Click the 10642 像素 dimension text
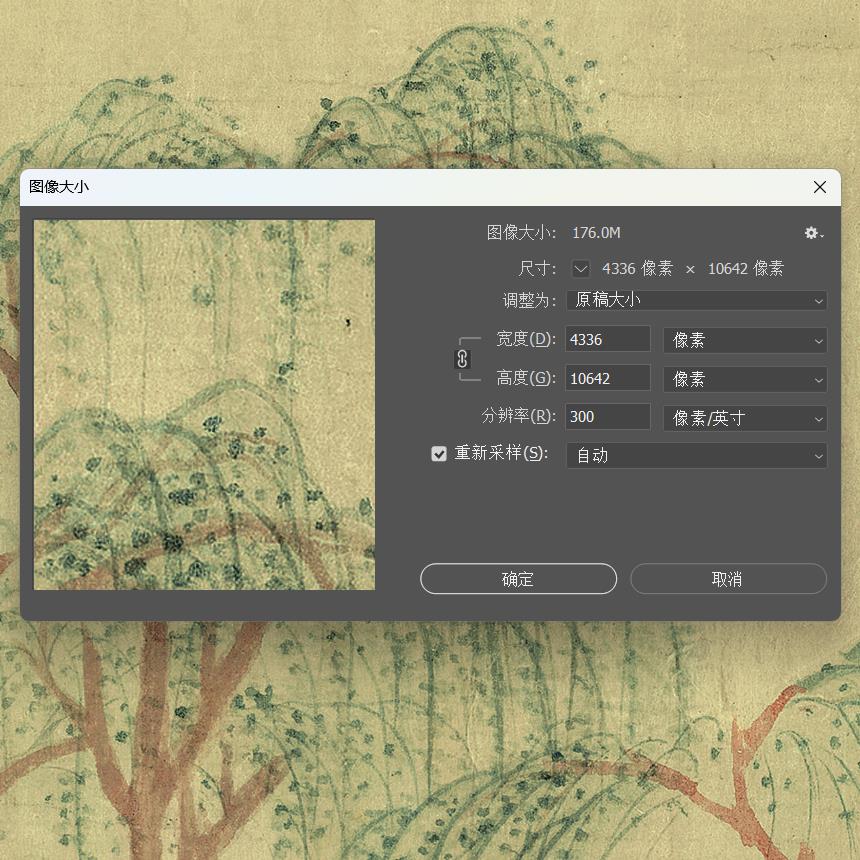860x860 pixels. point(746,269)
